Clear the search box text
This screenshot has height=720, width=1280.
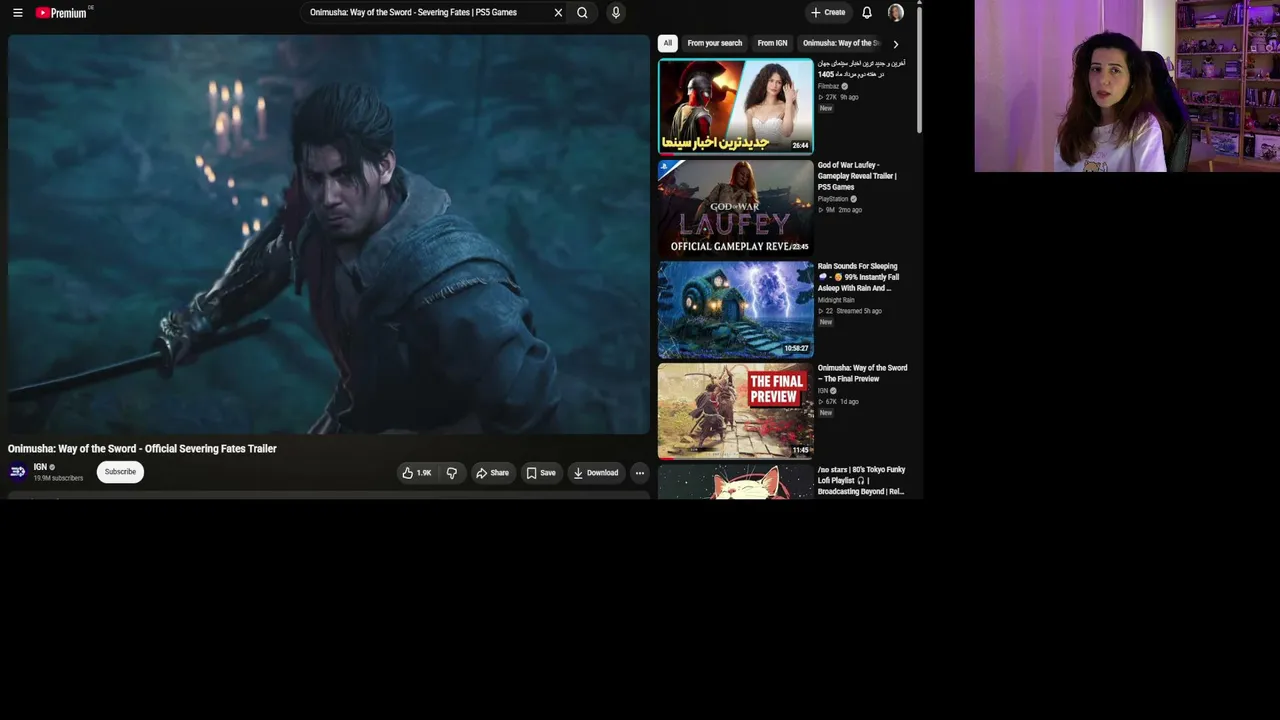tap(558, 13)
